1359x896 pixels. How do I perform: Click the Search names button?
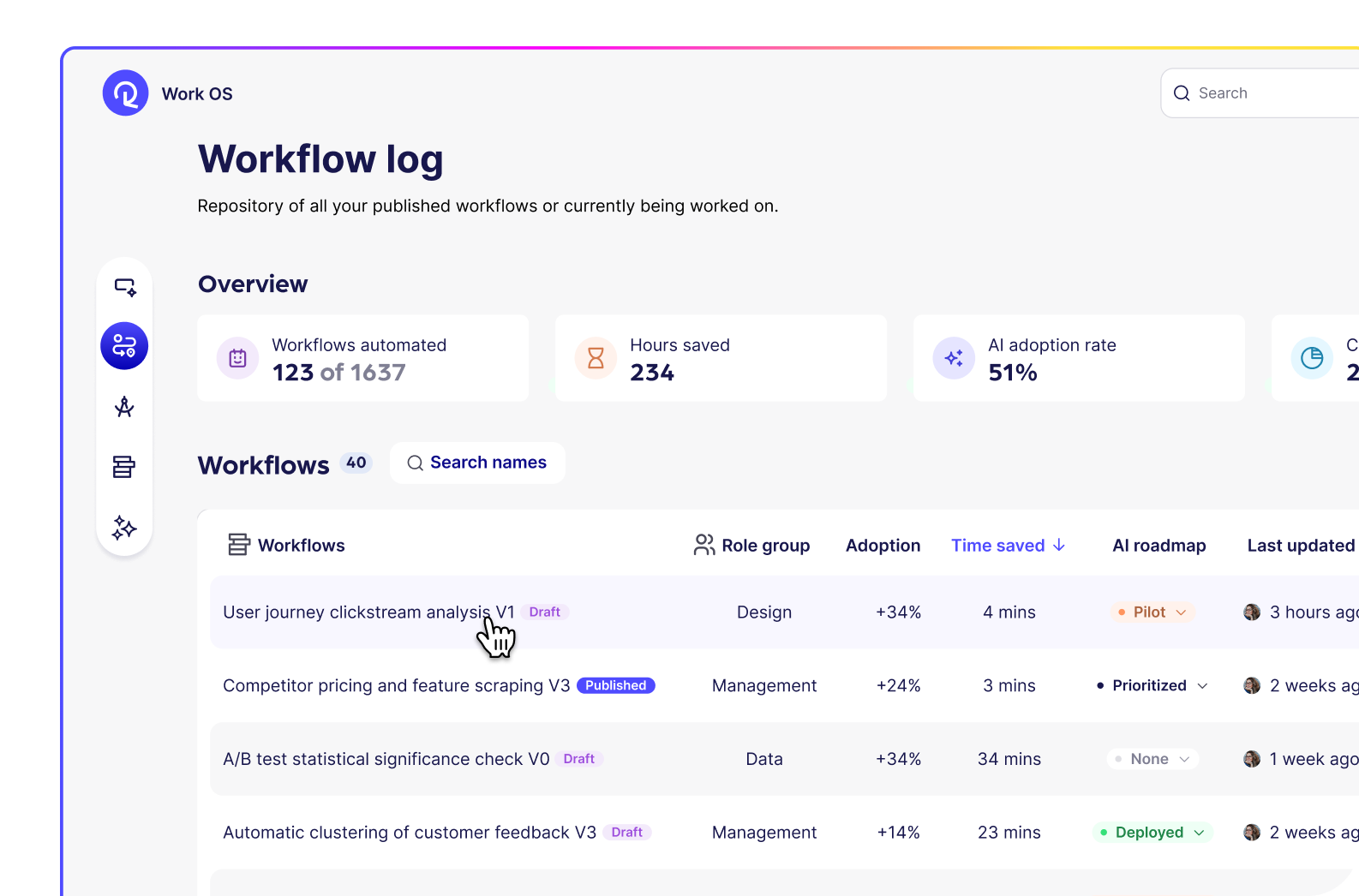[477, 463]
